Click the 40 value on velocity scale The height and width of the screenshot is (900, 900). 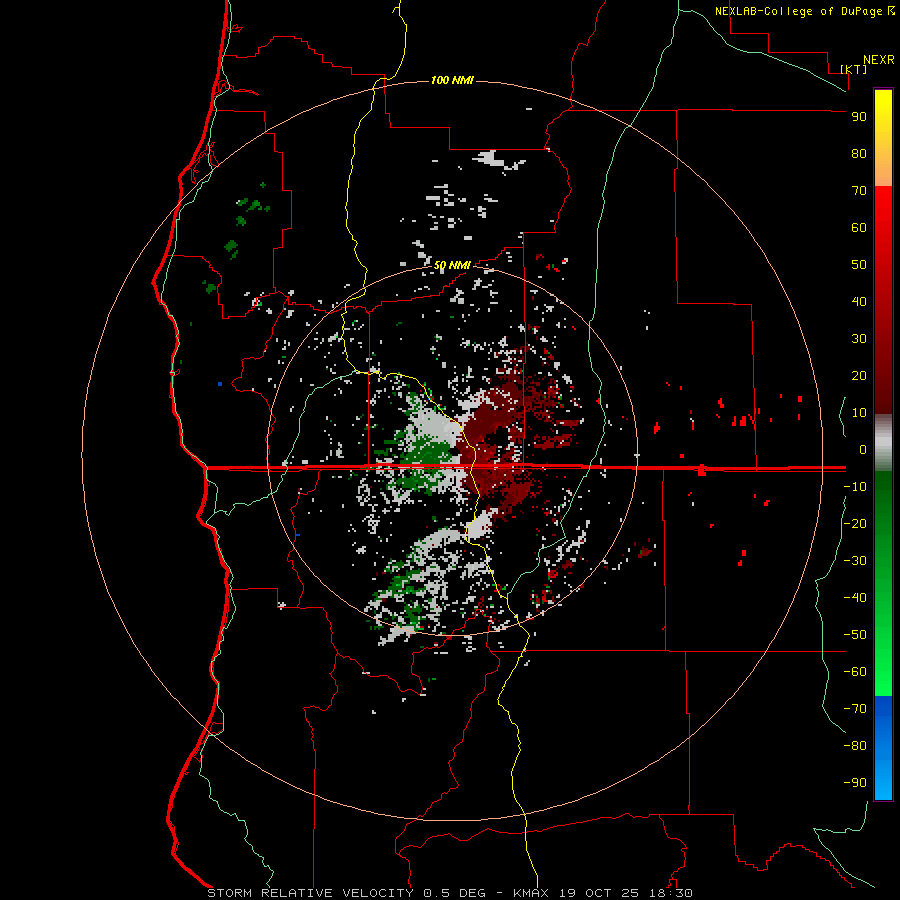859,301
